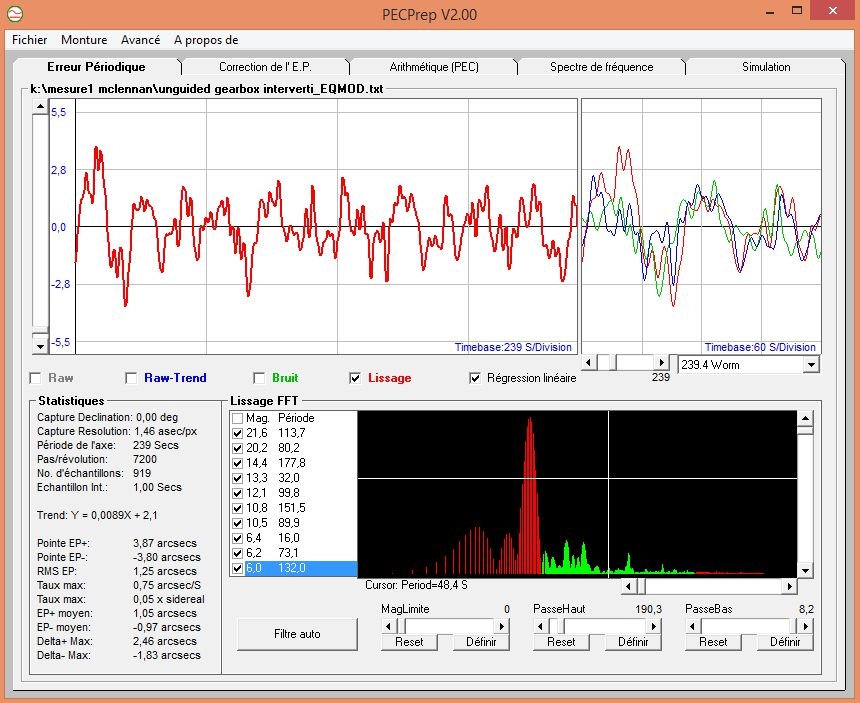Enable the Raw-Trend checkbox
The height and width of the screenshot is (703, 860).
[x=131, y=378]
